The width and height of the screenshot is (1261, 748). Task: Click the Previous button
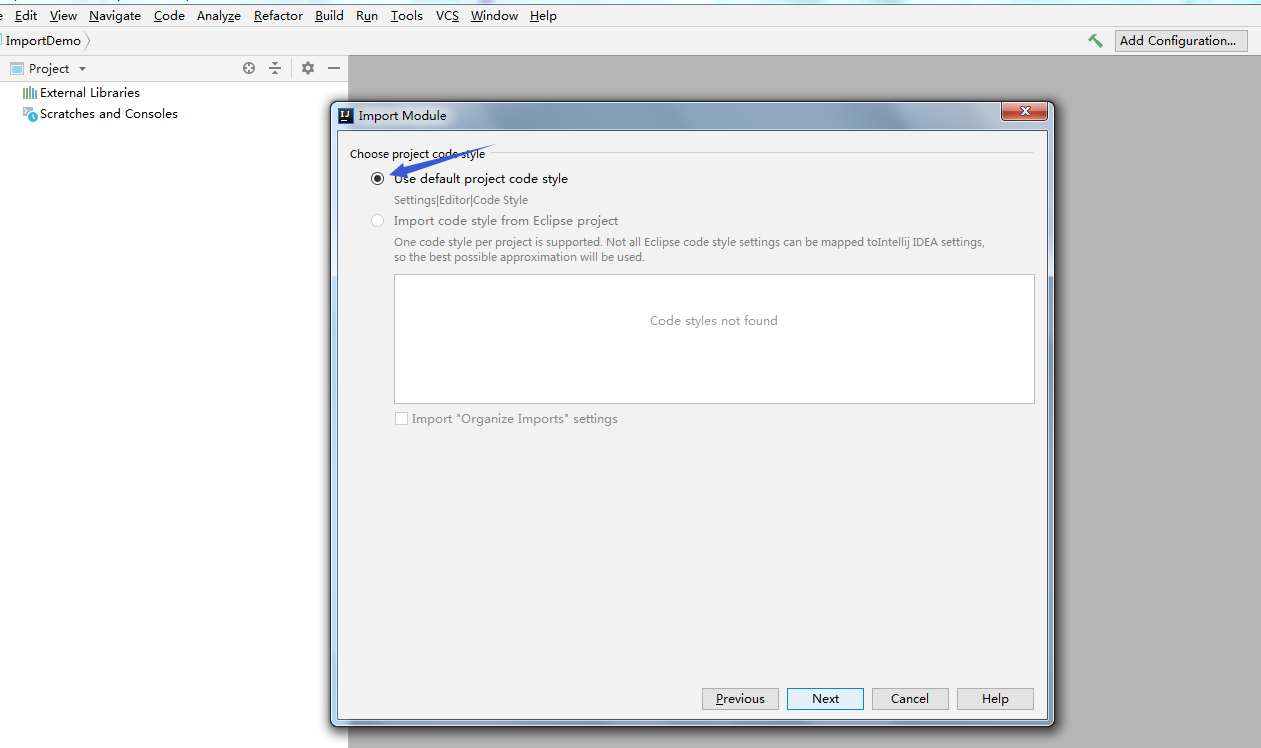click(740, 699)
